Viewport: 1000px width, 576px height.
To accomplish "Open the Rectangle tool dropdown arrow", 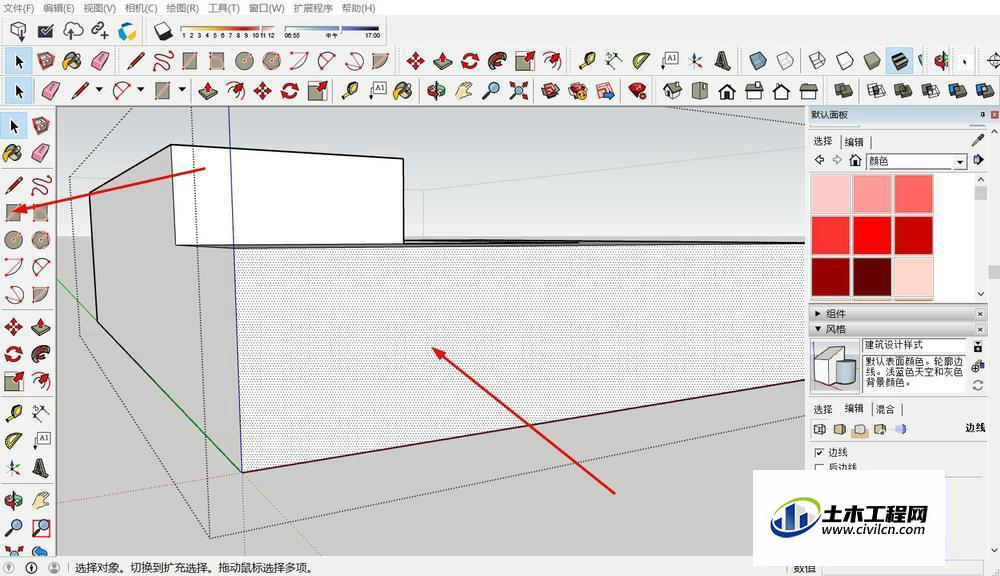I will coord(182,90).
